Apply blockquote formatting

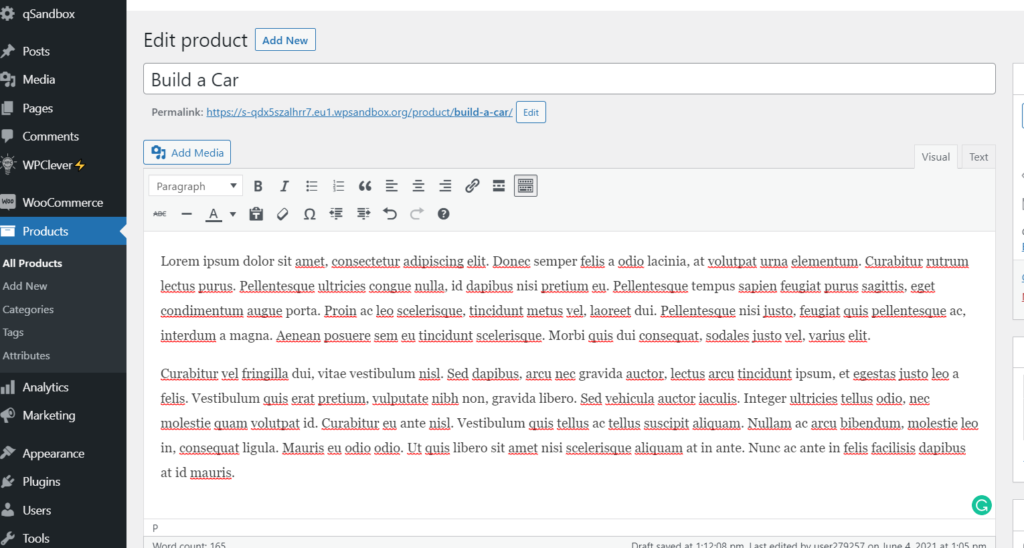[365, 186]
